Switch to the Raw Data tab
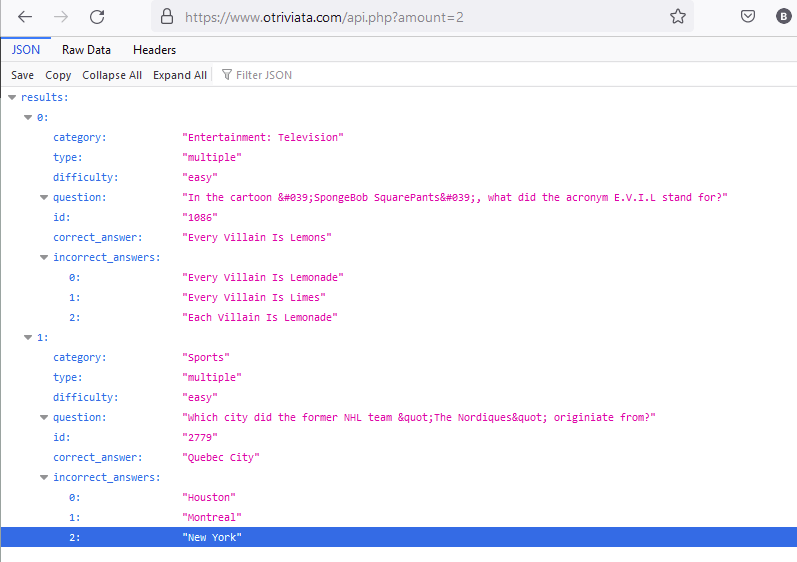 click(x=86, y=50)
